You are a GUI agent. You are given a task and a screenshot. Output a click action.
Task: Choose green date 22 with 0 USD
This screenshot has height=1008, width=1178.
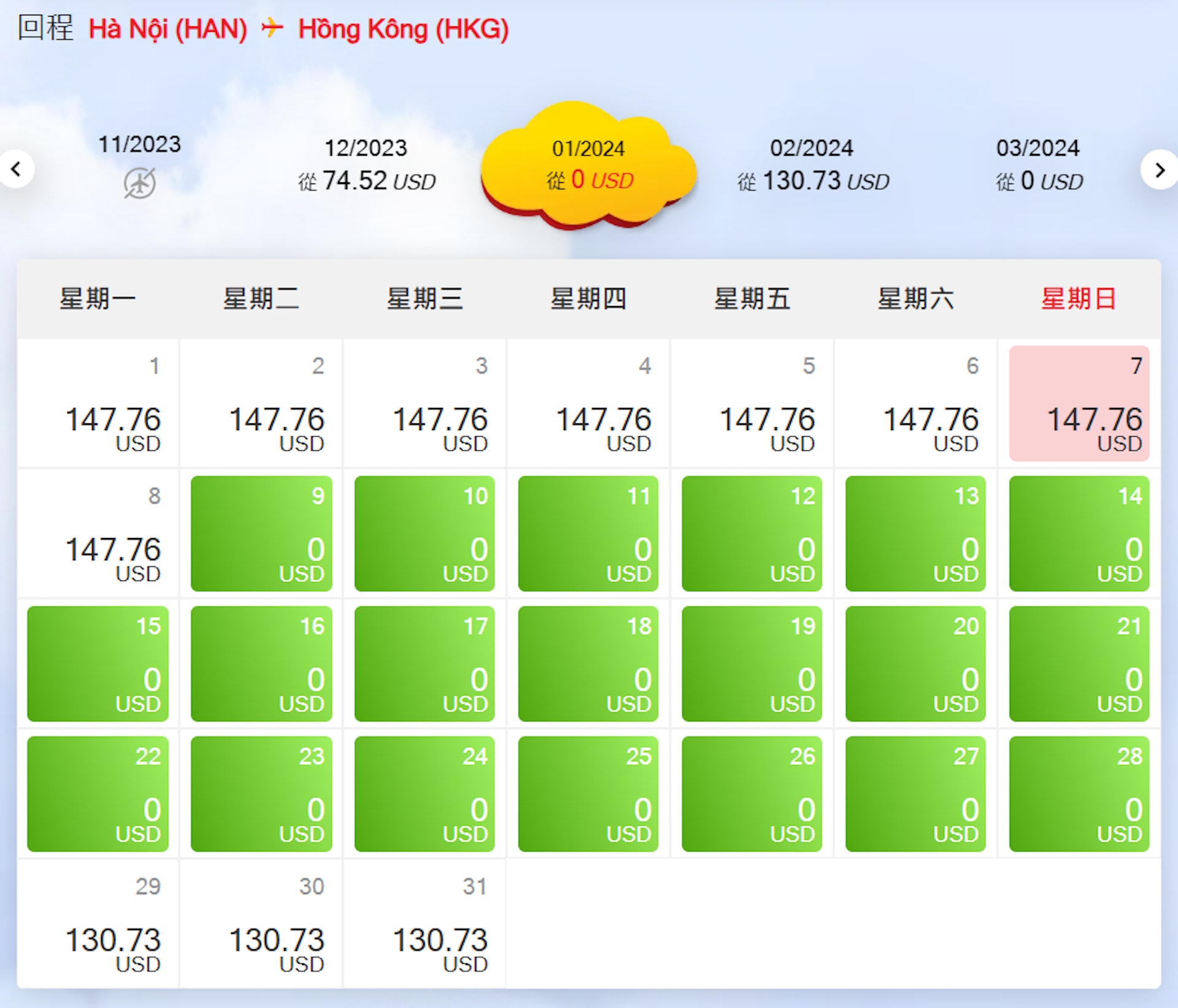[x=98, y=794]
